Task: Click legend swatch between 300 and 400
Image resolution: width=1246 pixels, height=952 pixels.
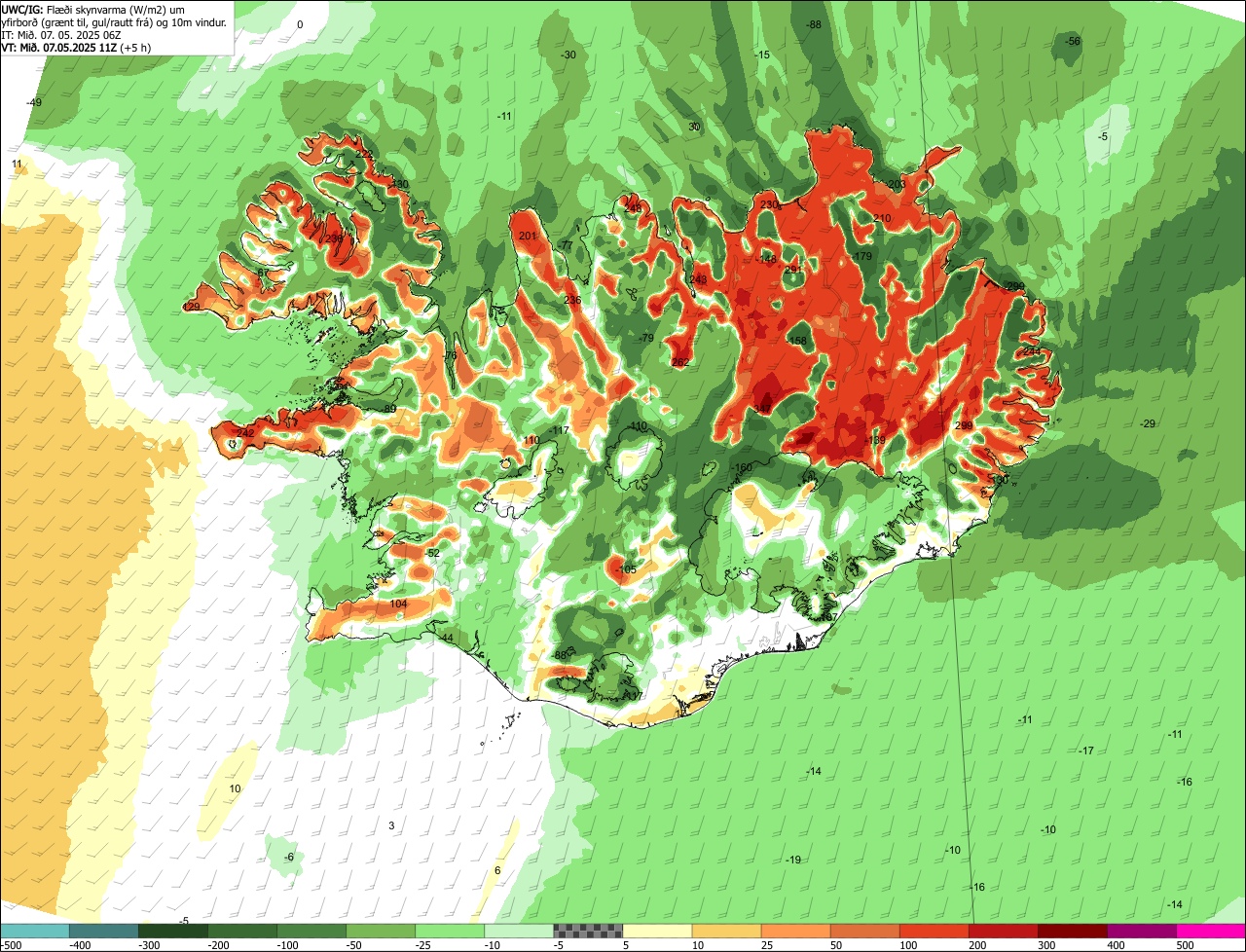Action: click(x=1072, y=931)
